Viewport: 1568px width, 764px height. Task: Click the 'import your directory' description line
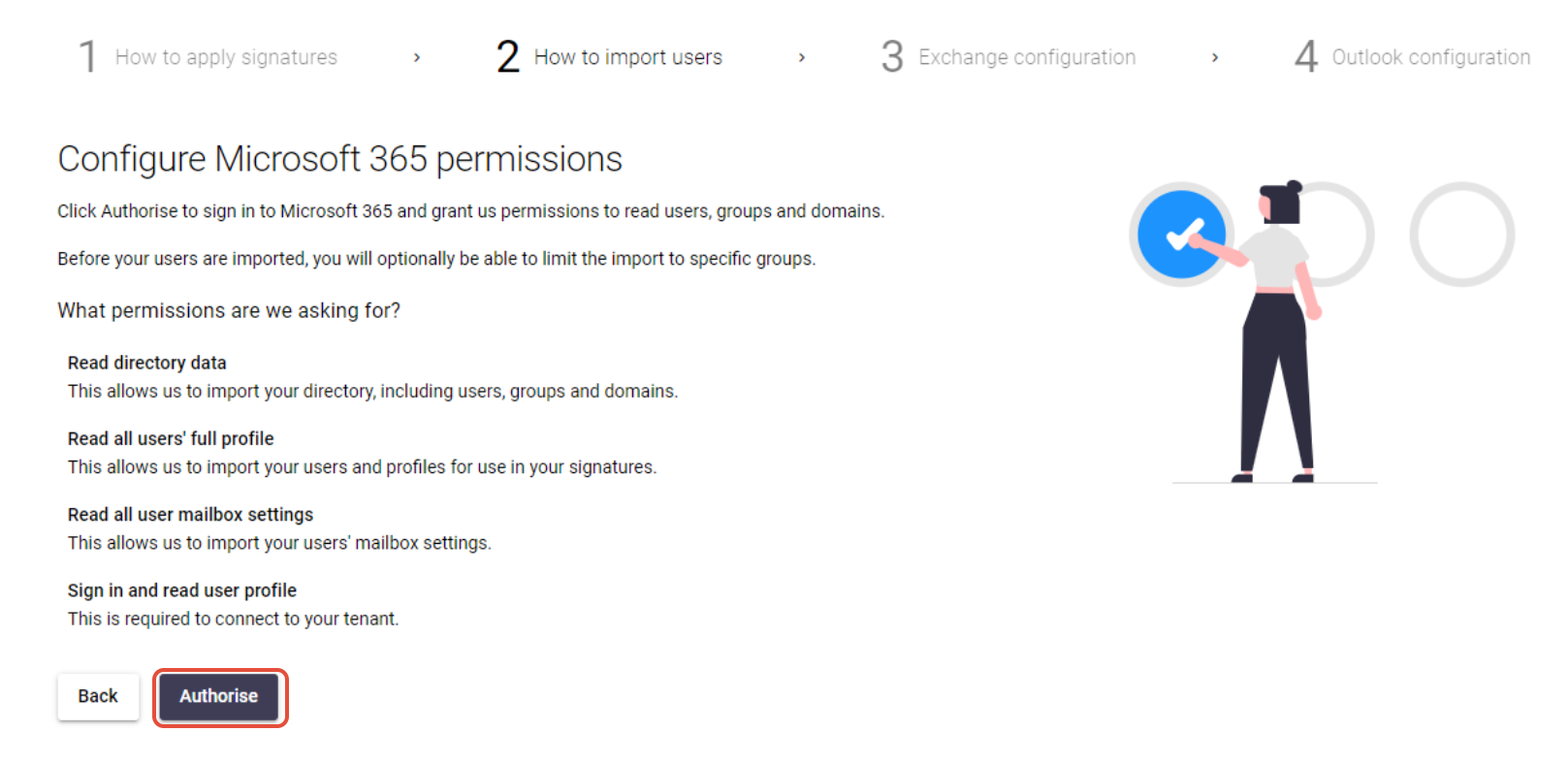(373, 391)
